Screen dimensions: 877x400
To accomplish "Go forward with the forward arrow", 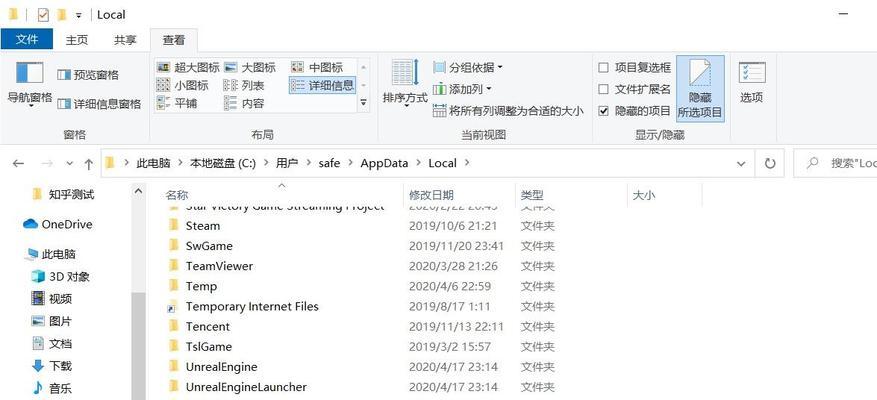I will pos(48,163).
